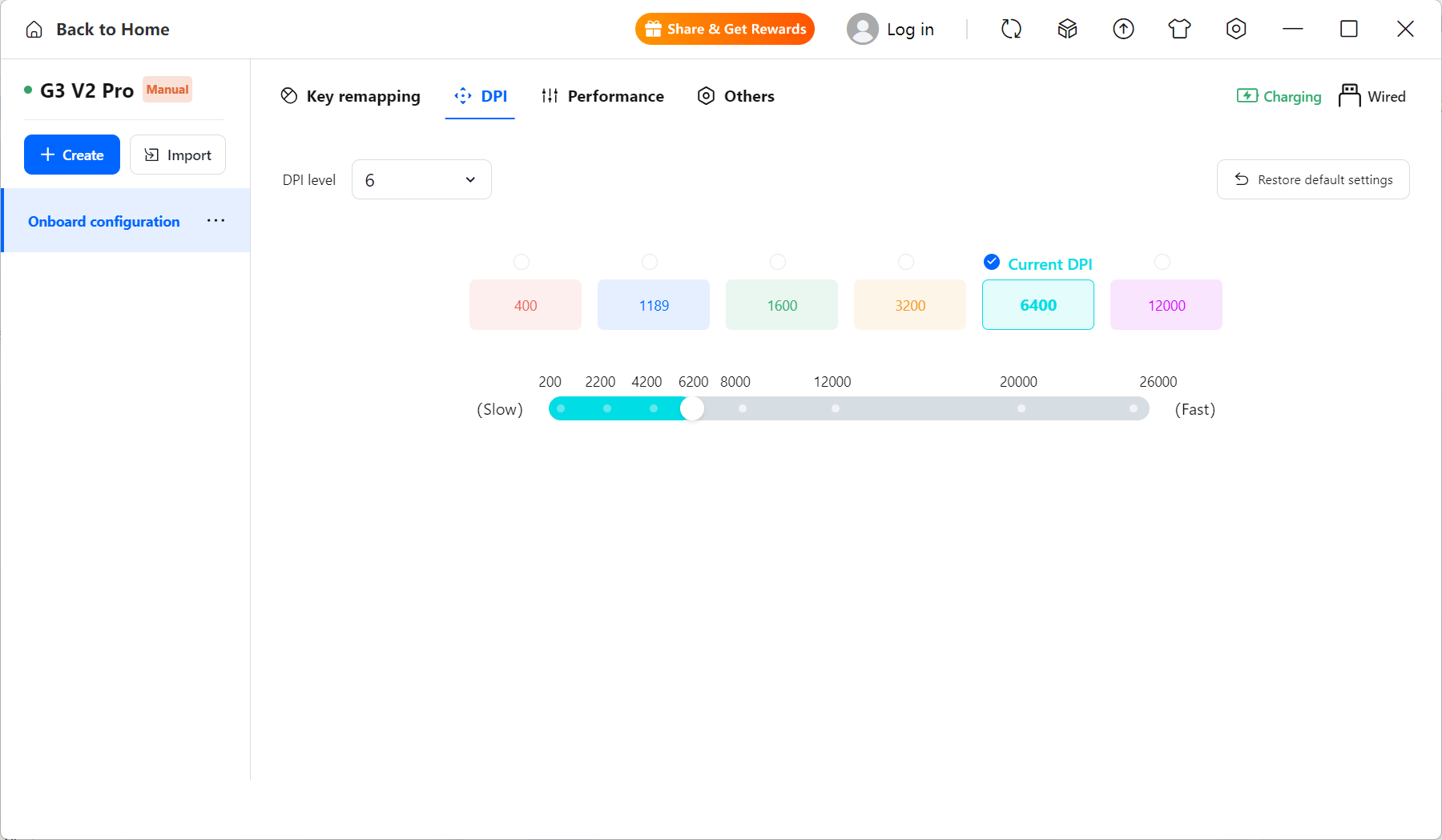This screenshot has height=840, width=1442.
Task: Click the Log in link
Action: click(x=910, y=30)
